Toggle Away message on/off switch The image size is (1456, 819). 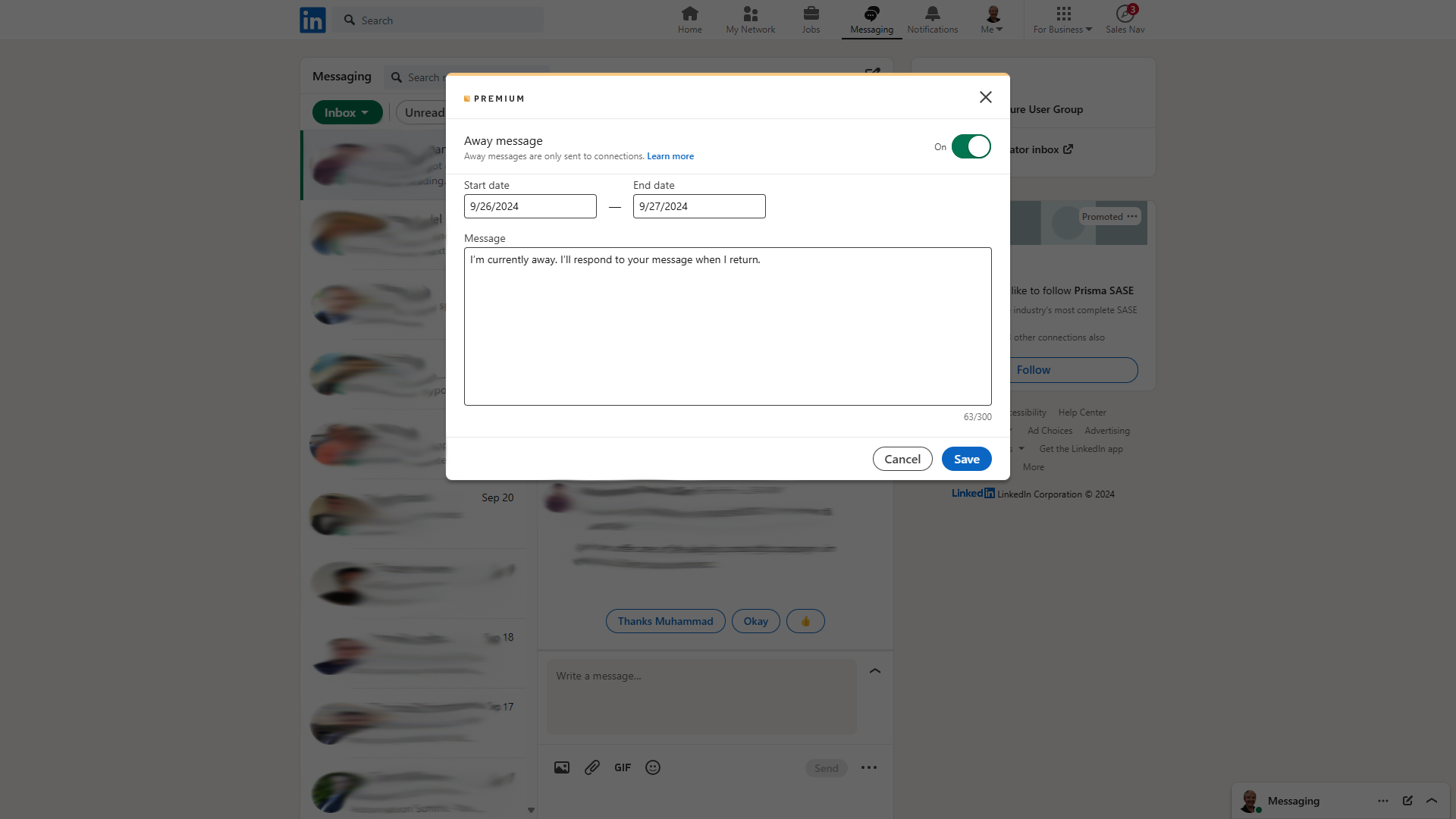click(971, 146)
